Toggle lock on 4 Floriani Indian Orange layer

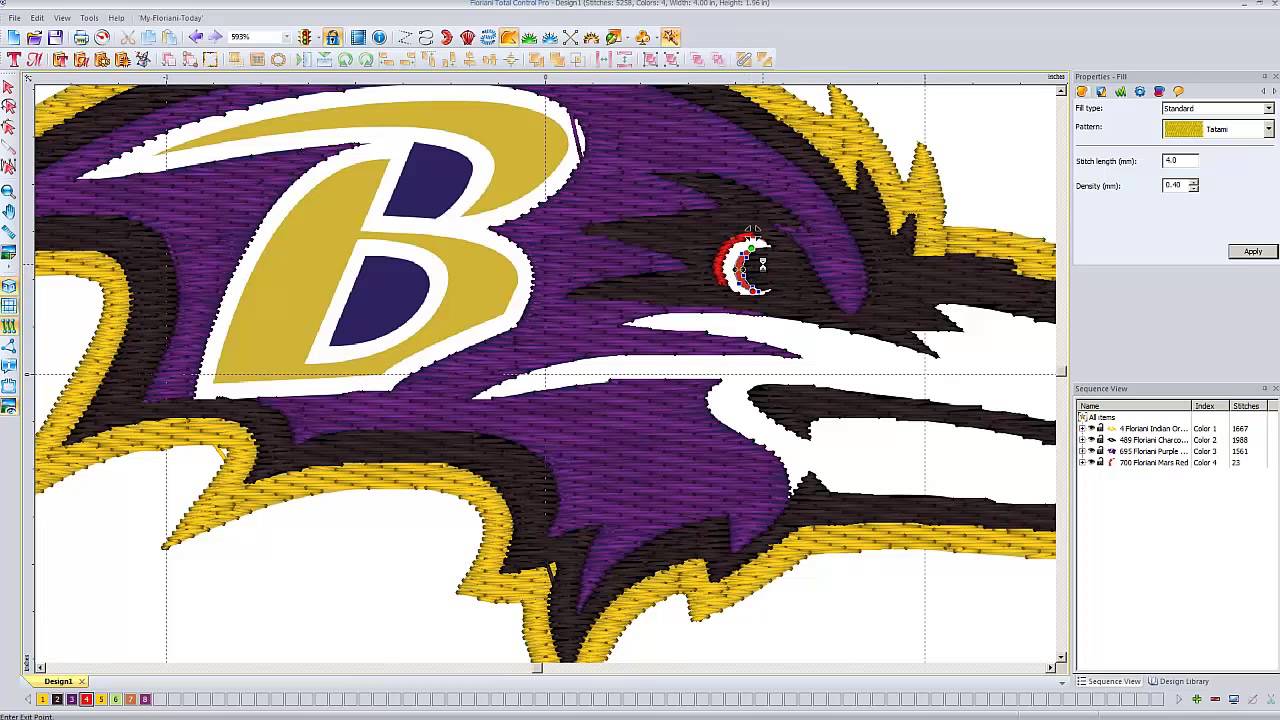pyautogui.click(x=1100, y=428)
